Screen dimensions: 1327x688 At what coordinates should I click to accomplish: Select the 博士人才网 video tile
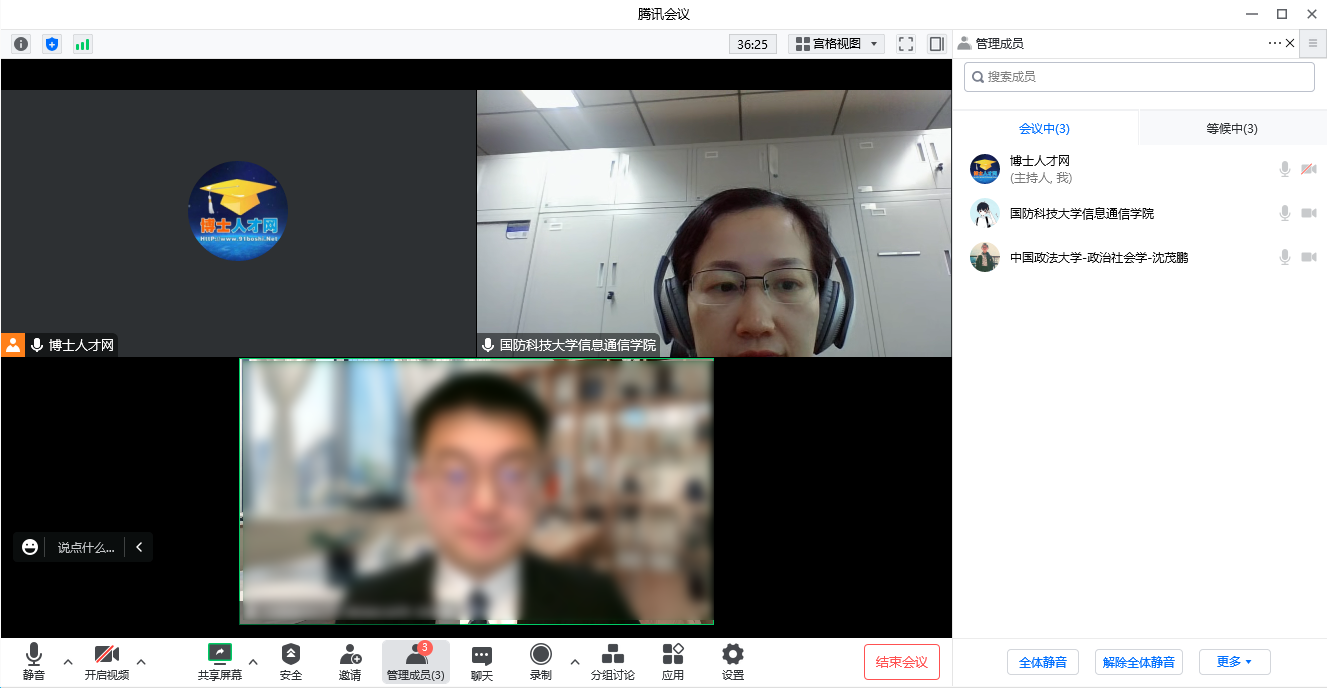[x=238, y=223]
